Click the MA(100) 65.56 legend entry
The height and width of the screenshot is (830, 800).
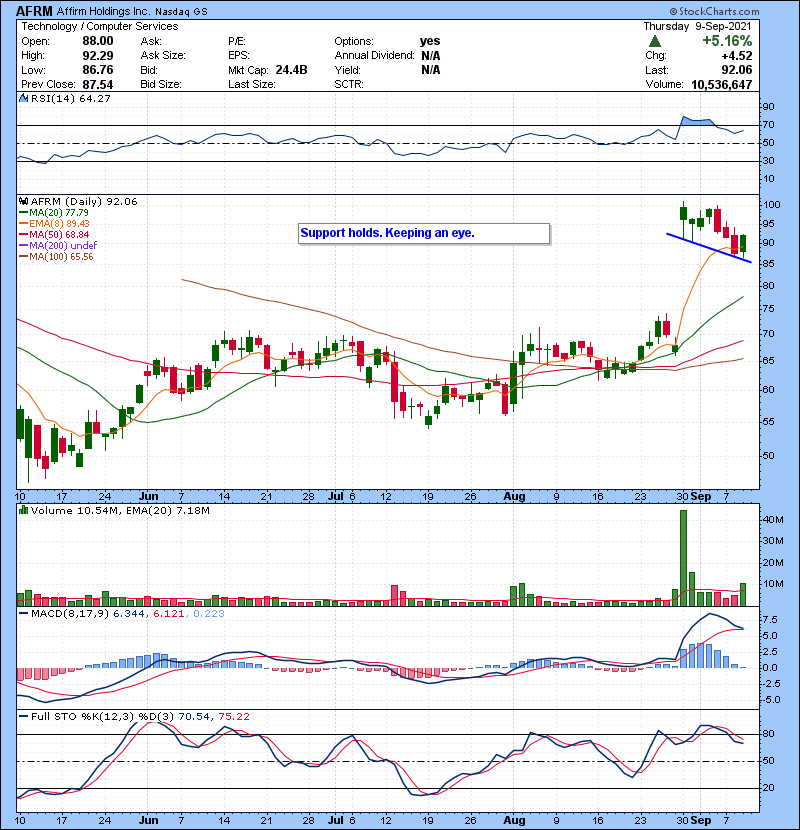pyautogui.click(x=57, y=257)
